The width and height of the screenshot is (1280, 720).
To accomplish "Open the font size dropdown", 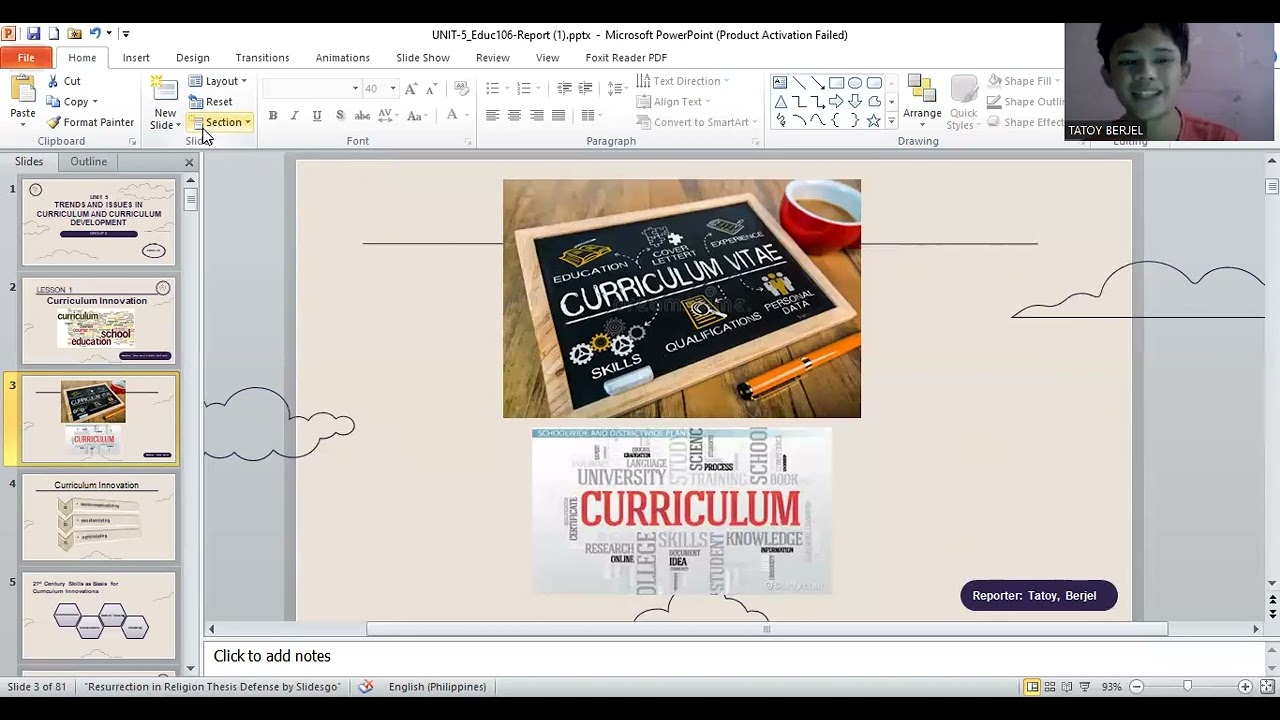I will pyautogui.click(x=392, y=88).
